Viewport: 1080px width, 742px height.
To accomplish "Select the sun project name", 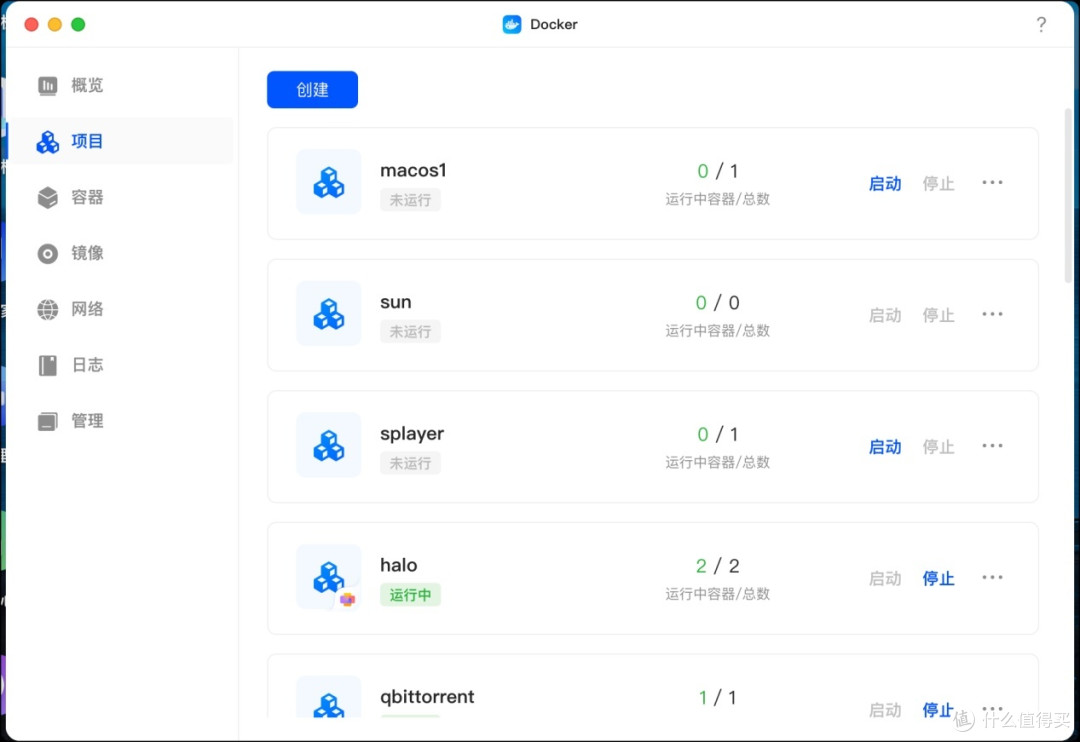I will point(395,302).
